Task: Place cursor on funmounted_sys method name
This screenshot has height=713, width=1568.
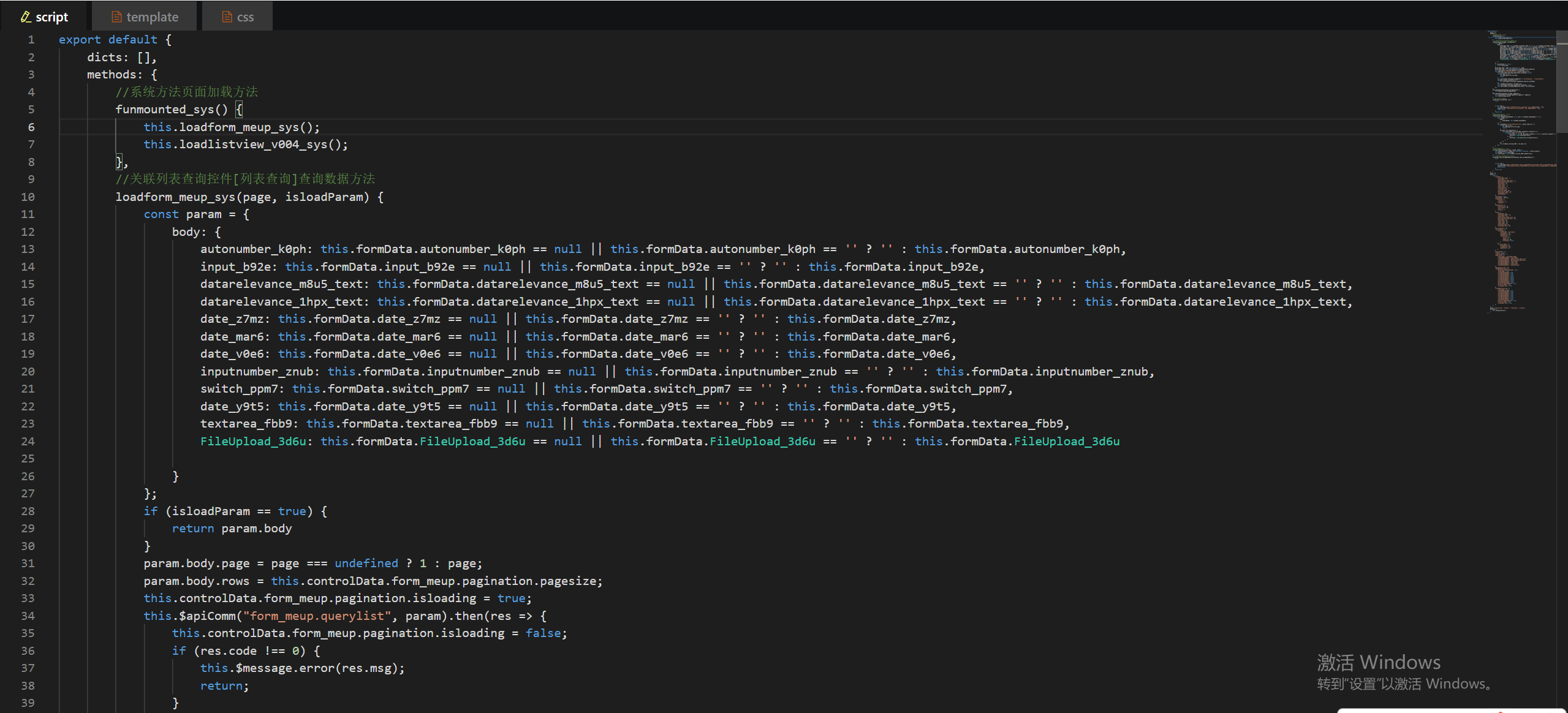Action: pos(164,109)
